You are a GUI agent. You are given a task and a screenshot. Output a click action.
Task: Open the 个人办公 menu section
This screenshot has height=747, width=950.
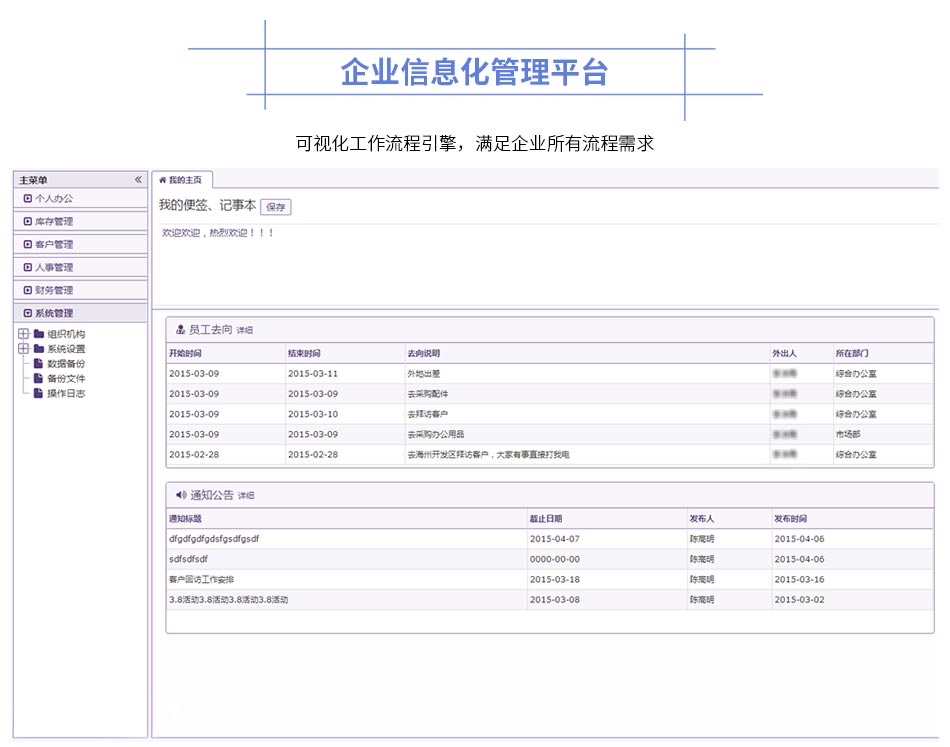click(x=80, y=198)
